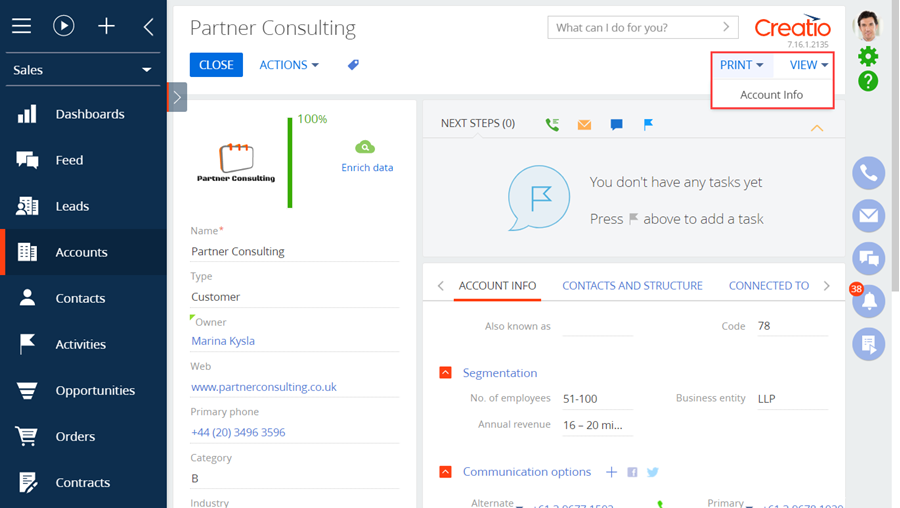The image size is (900, 508).
Task: Click the Type field Customer
Action: point(294,297)
